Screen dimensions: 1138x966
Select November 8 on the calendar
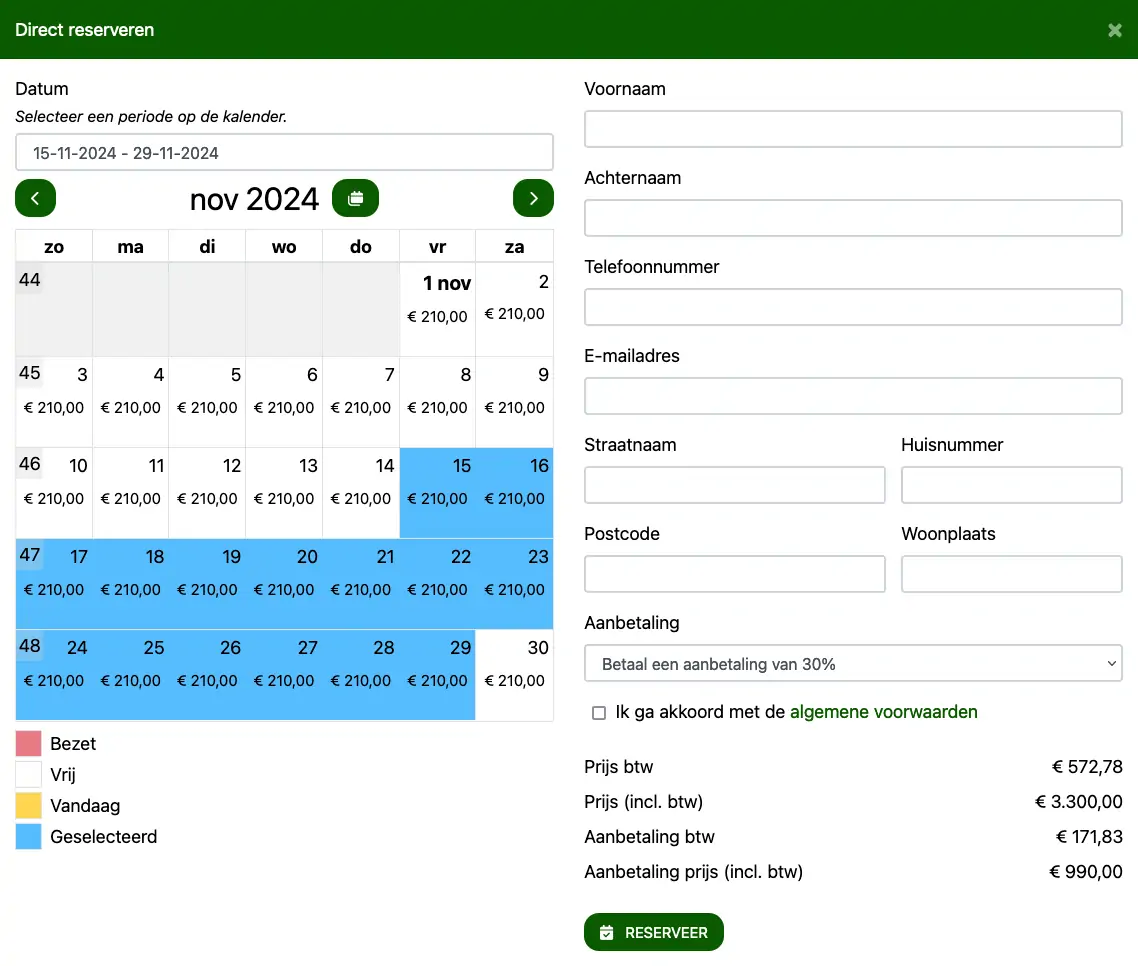[x=437, y=402]
